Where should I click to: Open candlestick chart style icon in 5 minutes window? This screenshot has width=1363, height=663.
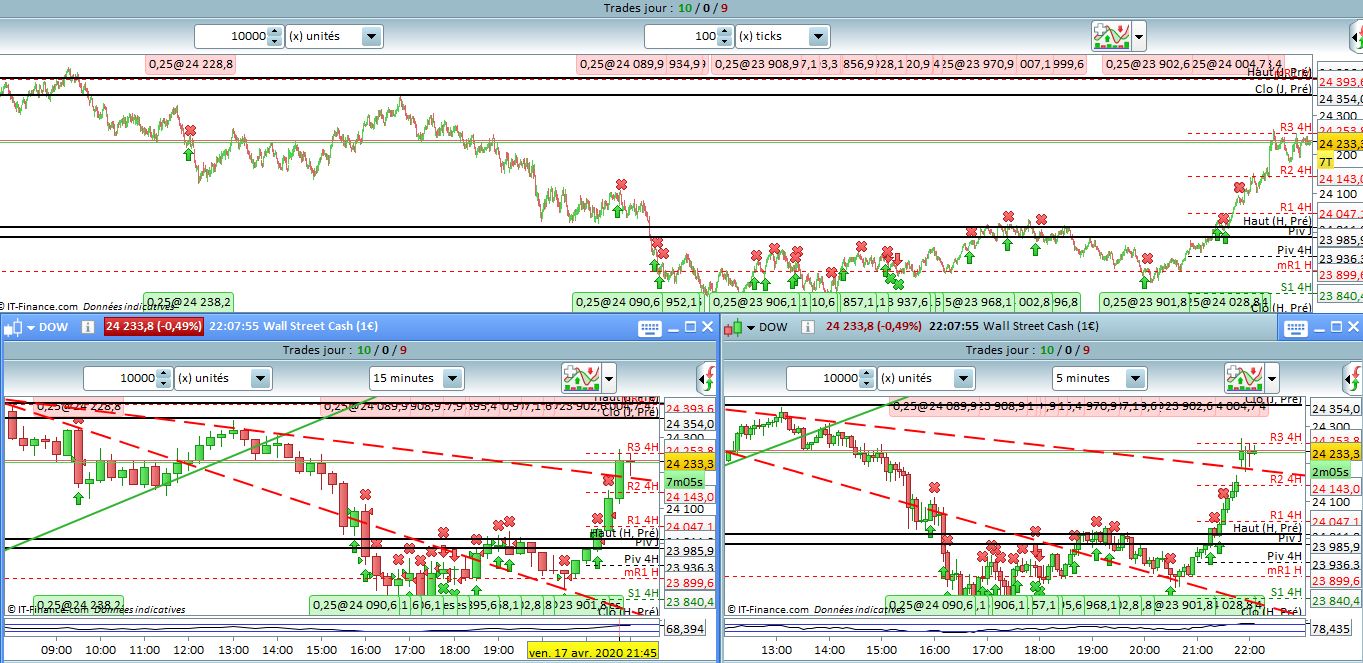click(733, 326)
